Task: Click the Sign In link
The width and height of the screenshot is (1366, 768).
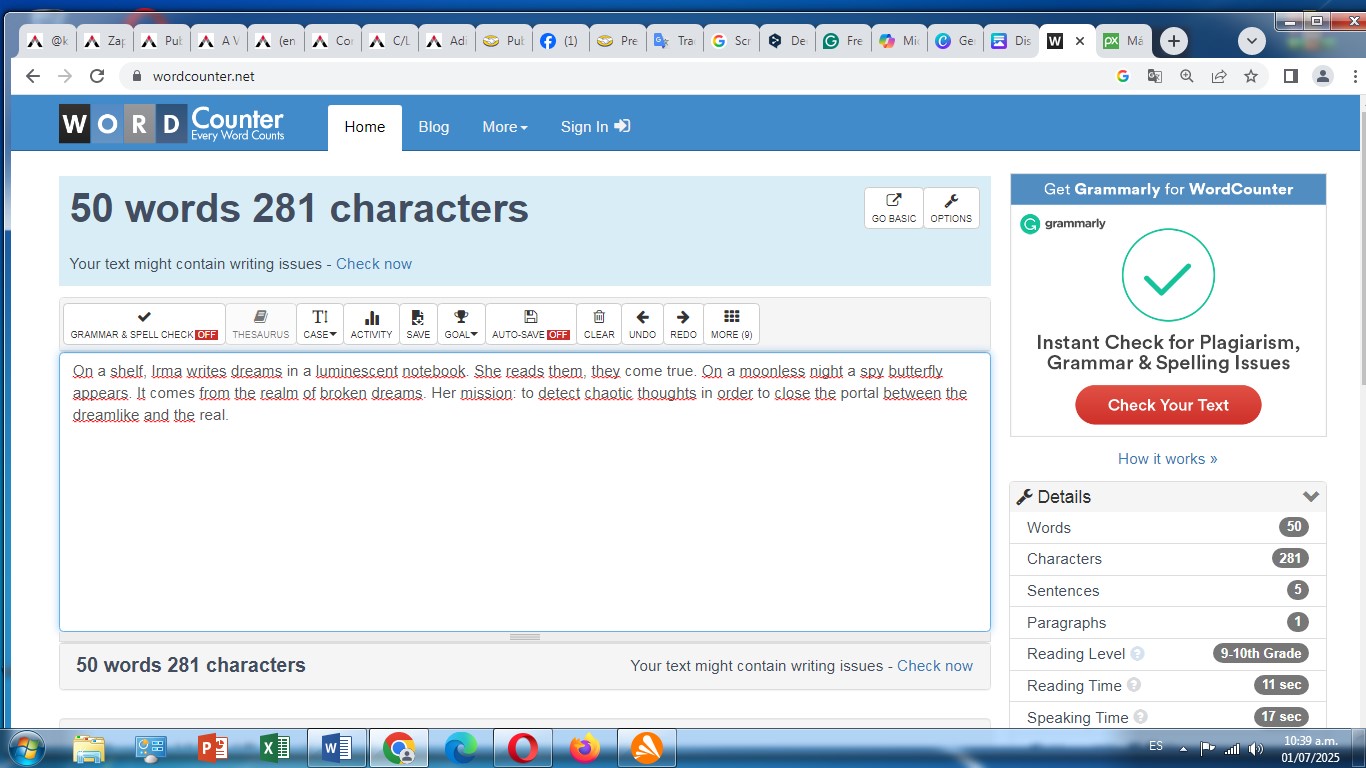Action: 595,127
